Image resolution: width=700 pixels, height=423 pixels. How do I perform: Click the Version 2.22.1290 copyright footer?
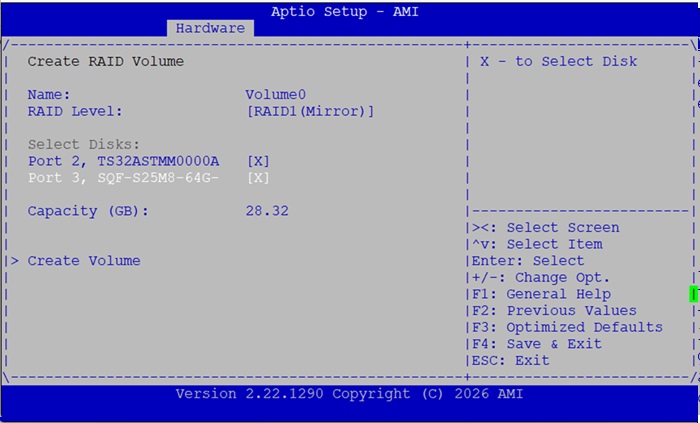pos(349,394)
